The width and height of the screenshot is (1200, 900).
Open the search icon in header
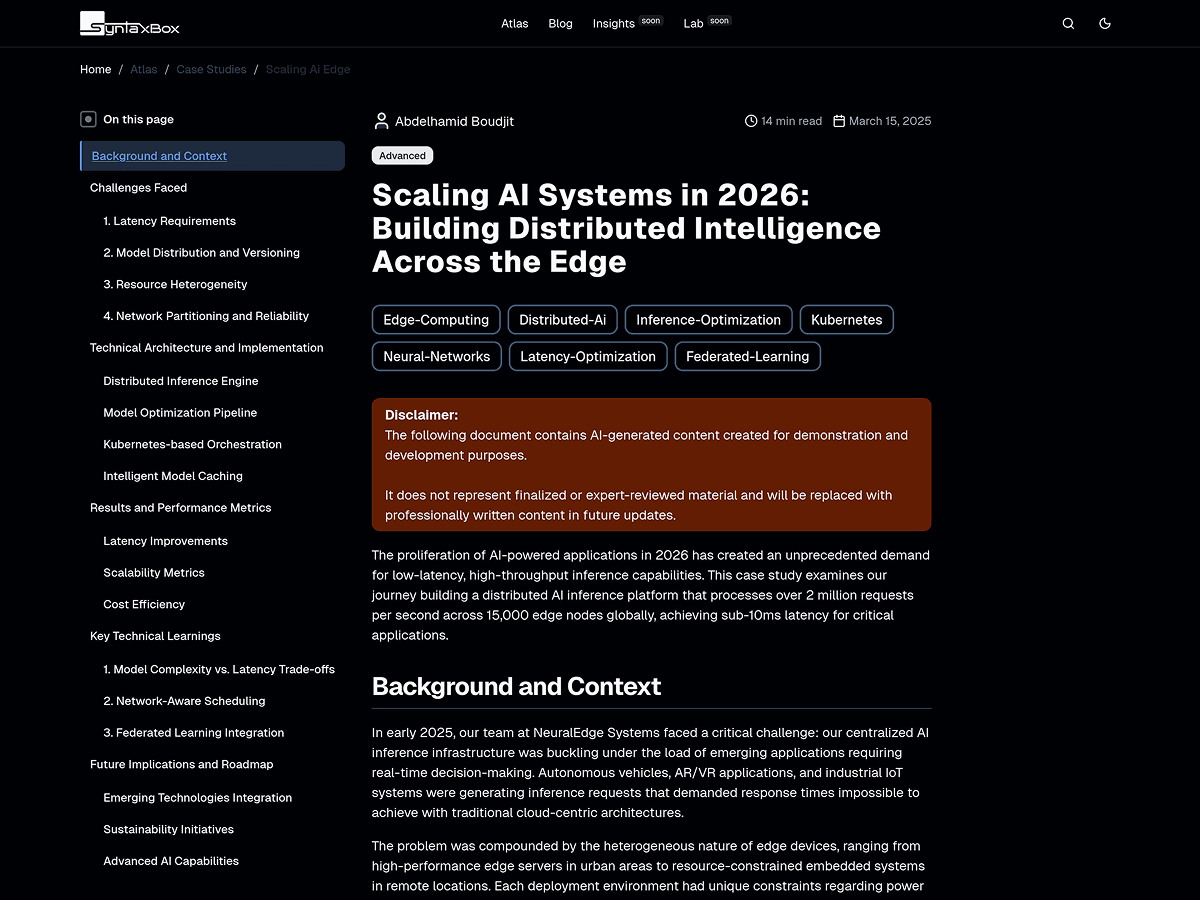click(x=1068, y=23)
